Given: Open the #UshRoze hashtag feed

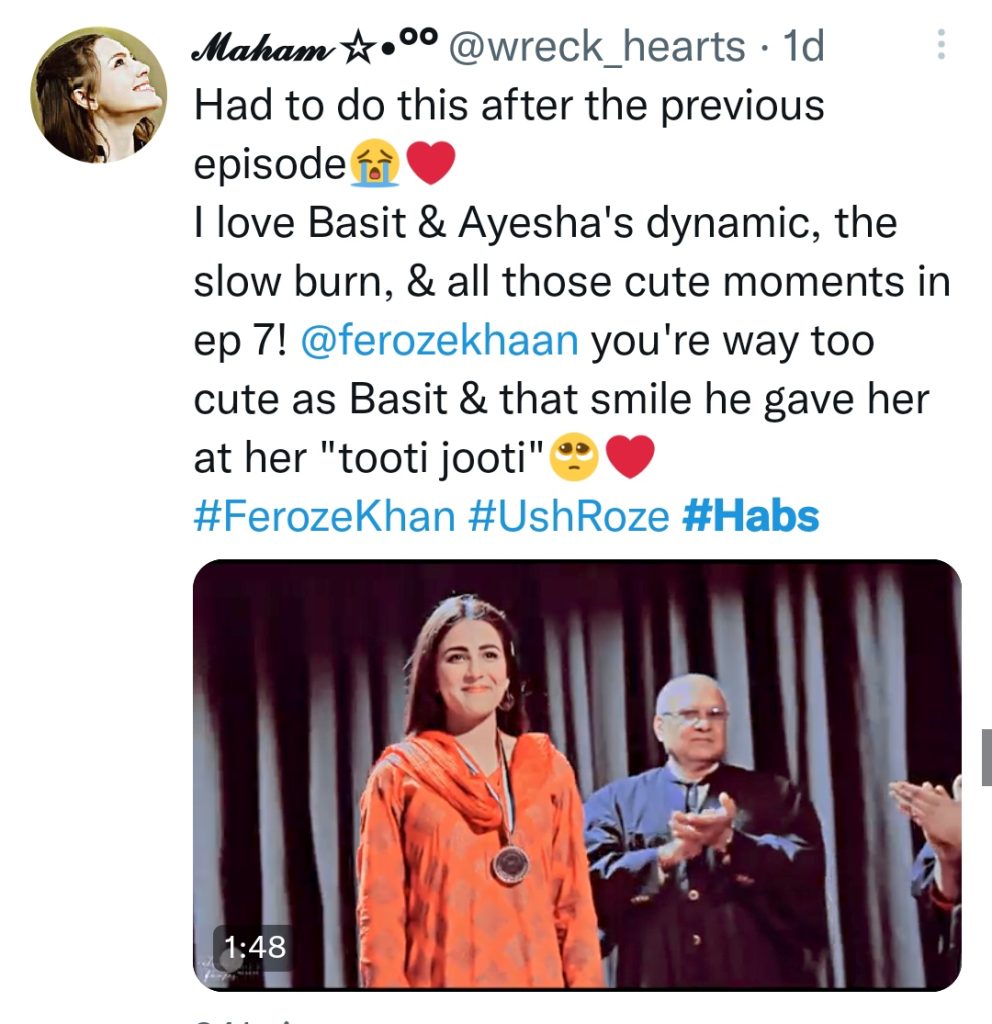Looking at the screenshot, I should click(569, 517).
